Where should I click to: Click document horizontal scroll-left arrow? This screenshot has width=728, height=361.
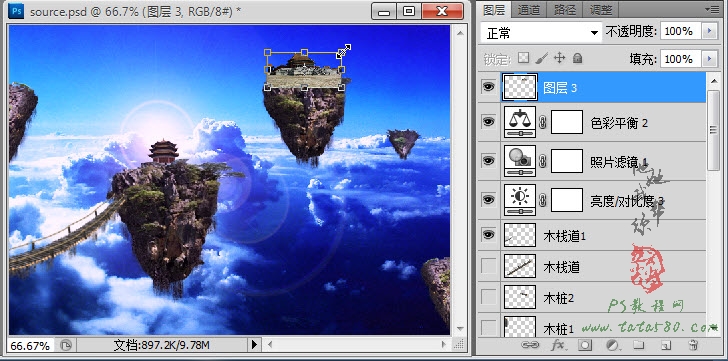click(x=269, y=345)
